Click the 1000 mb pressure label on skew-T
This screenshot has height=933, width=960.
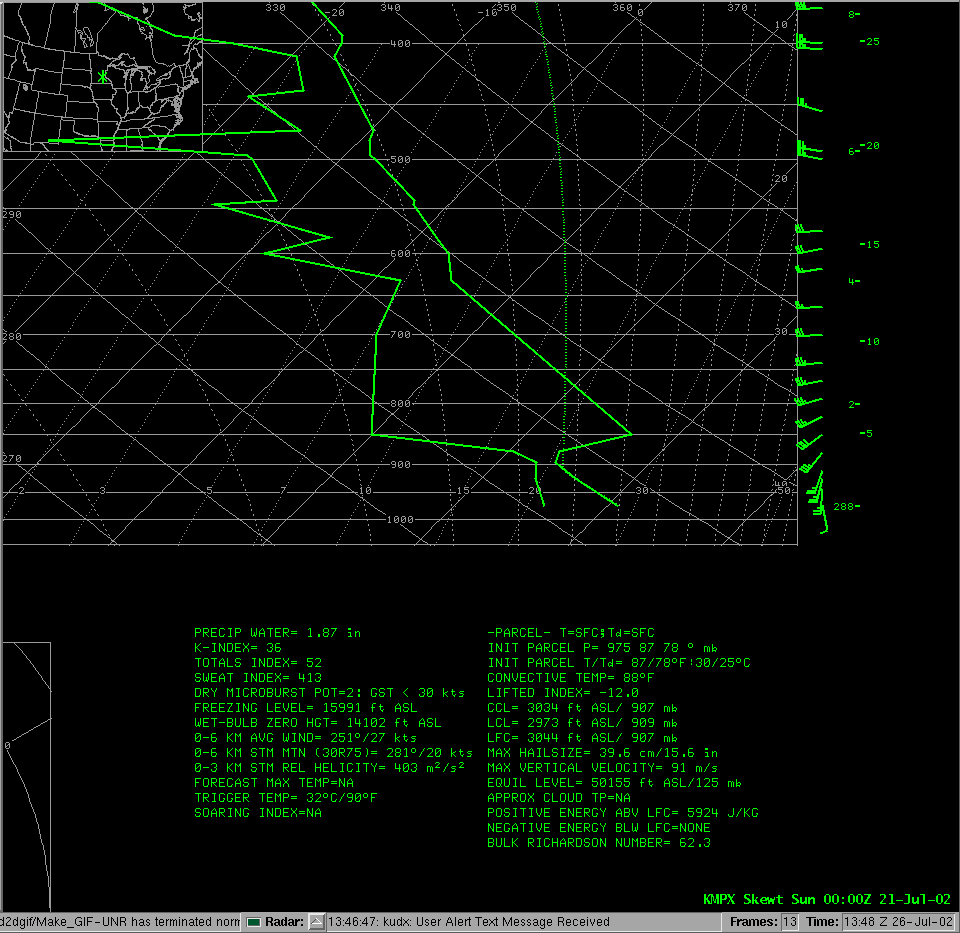tap(400, 520)
